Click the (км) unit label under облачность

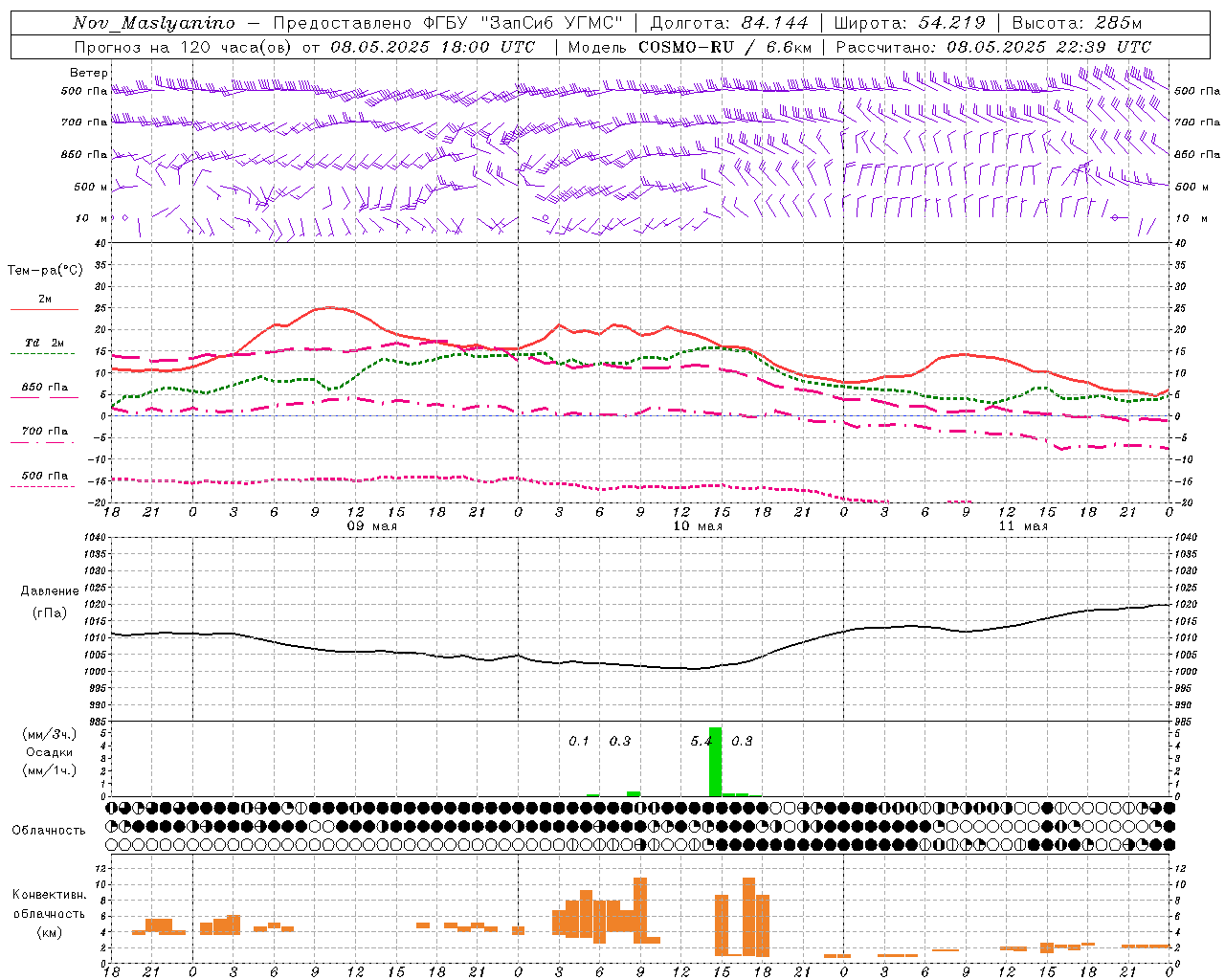(x=50, y=933)
